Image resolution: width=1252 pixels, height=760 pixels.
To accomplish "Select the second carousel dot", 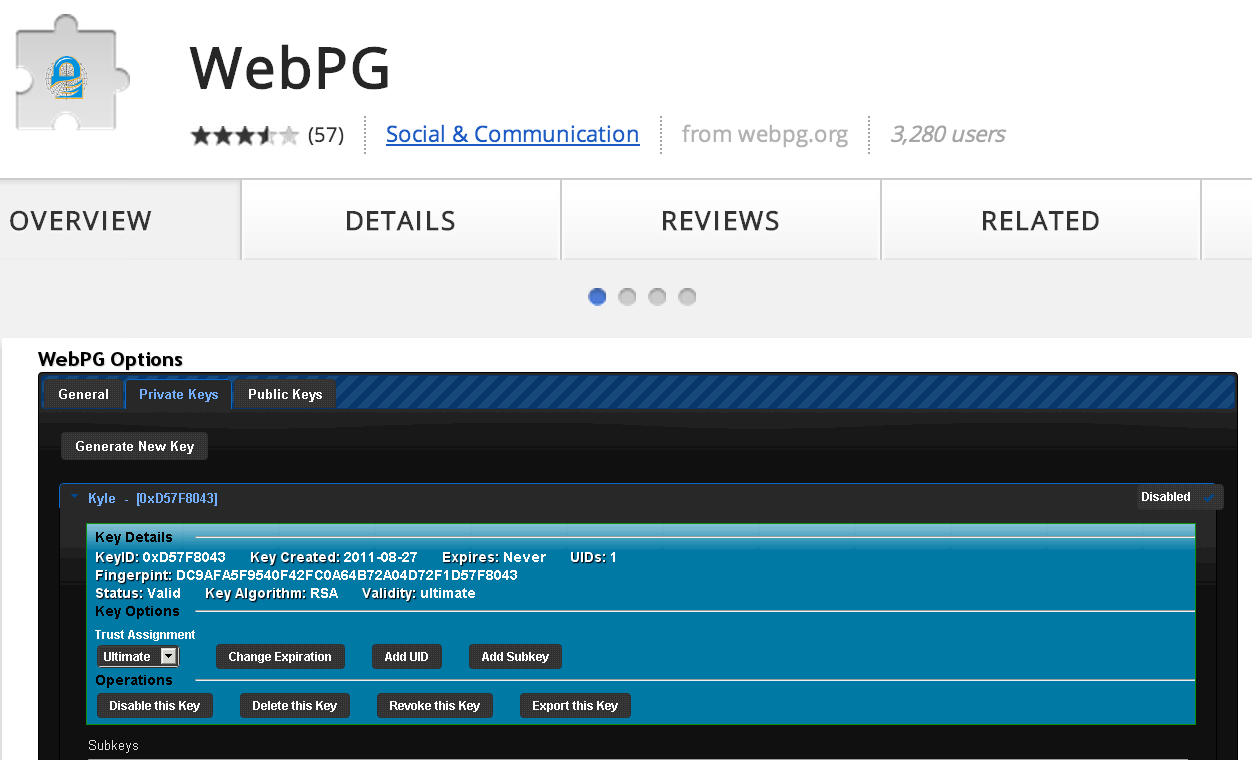I will click(x=627, y=297).
